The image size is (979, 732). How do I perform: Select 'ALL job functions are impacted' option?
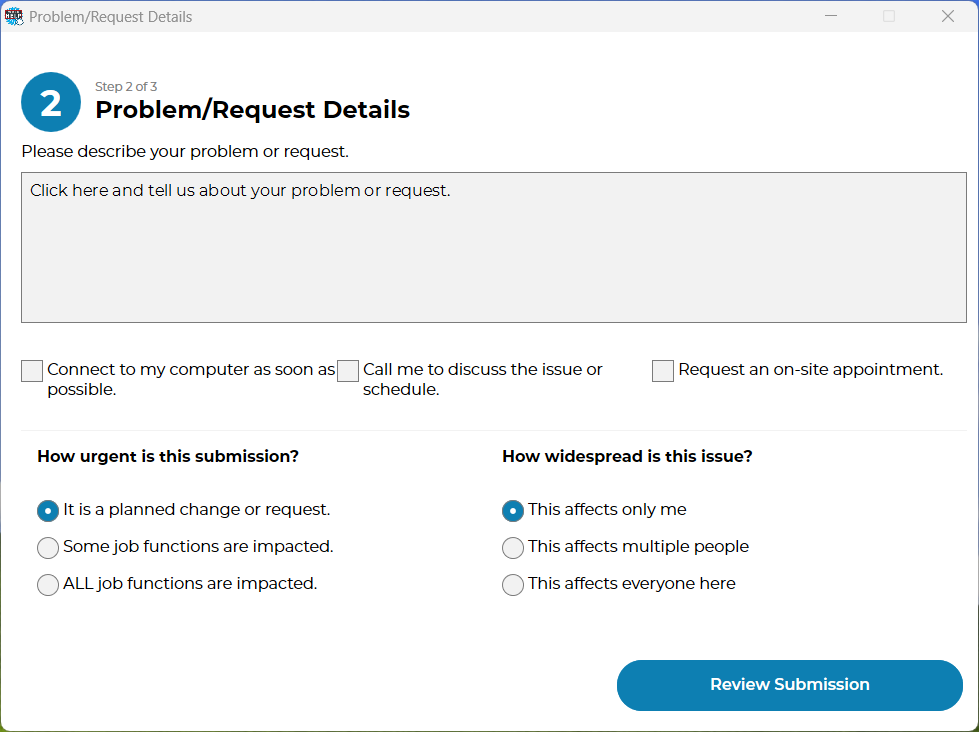48,585
